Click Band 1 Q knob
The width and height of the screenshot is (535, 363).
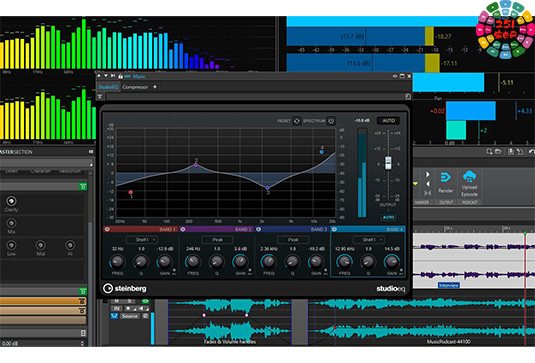click(x=141, y=262)
